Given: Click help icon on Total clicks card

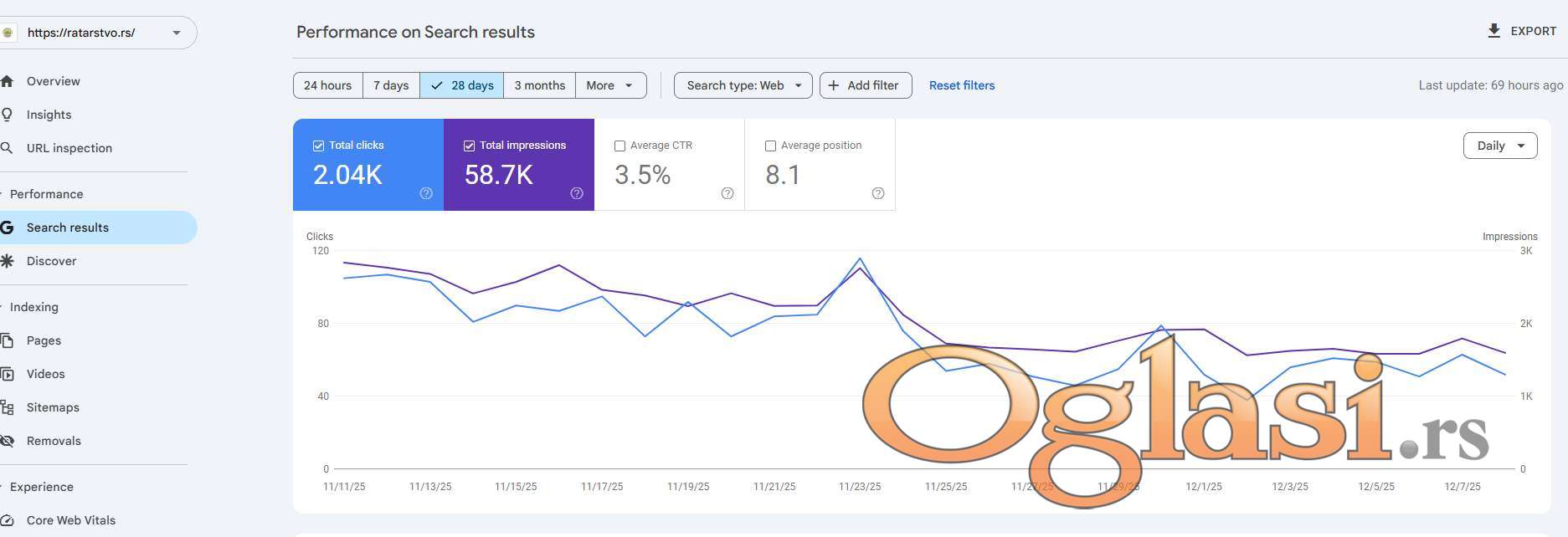Looking at the screenshot, I should tap(426, 193).
